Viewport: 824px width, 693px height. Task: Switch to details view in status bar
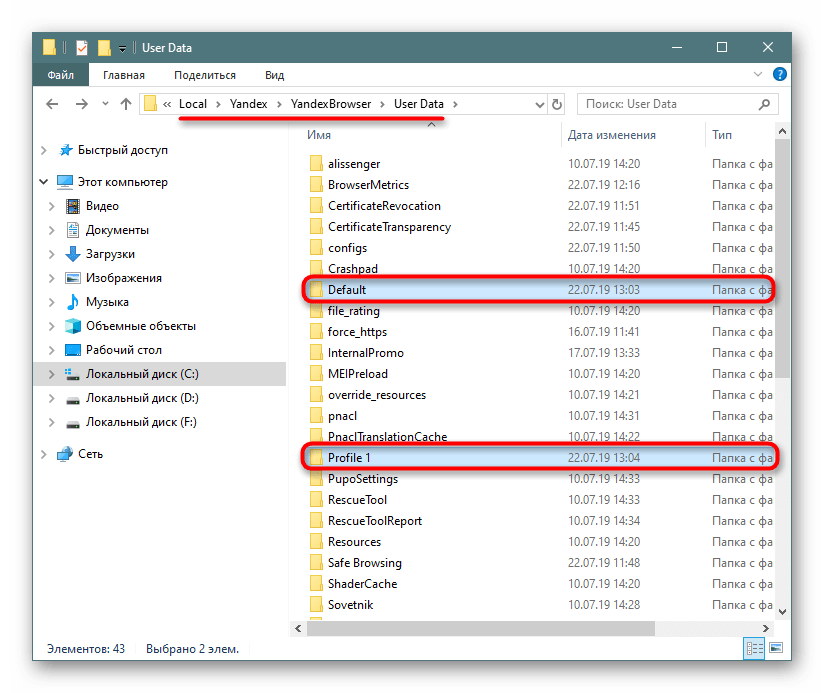click(756, 649)
